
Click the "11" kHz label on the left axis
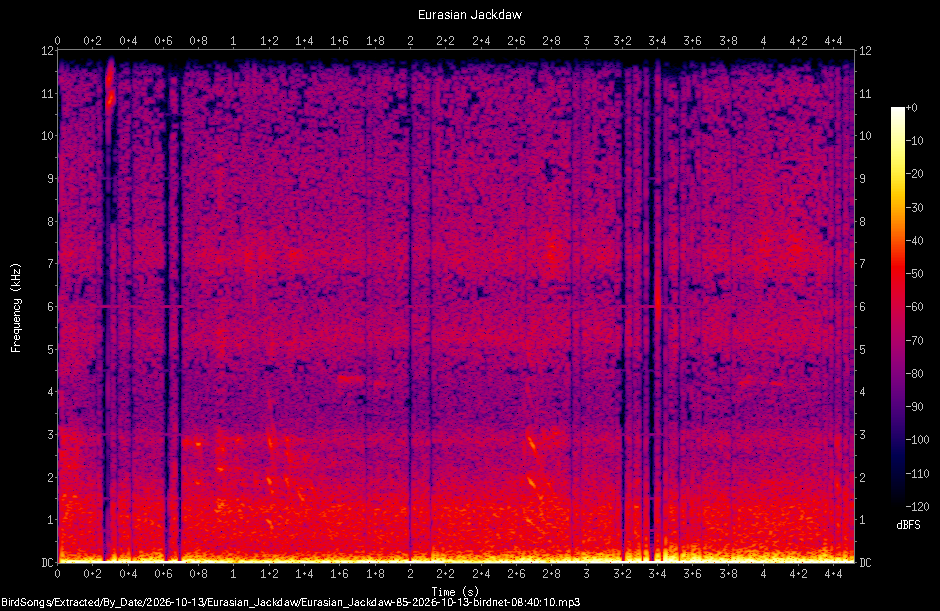[47, 94]
